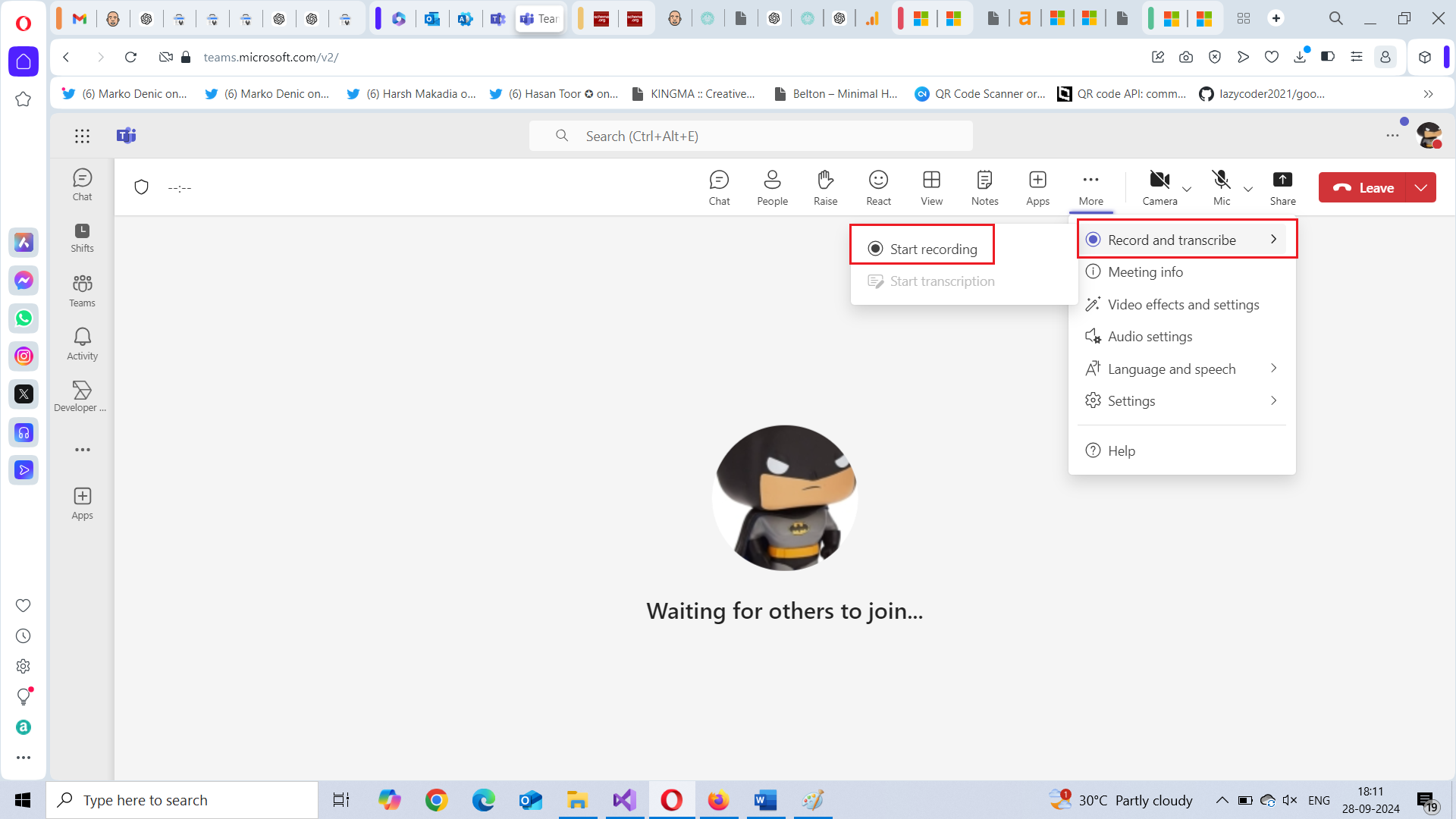Image resolution: width=1456 pixels, height=819 pixels.
Task: Open Help from the More menu
Action: click(1182, 451)
